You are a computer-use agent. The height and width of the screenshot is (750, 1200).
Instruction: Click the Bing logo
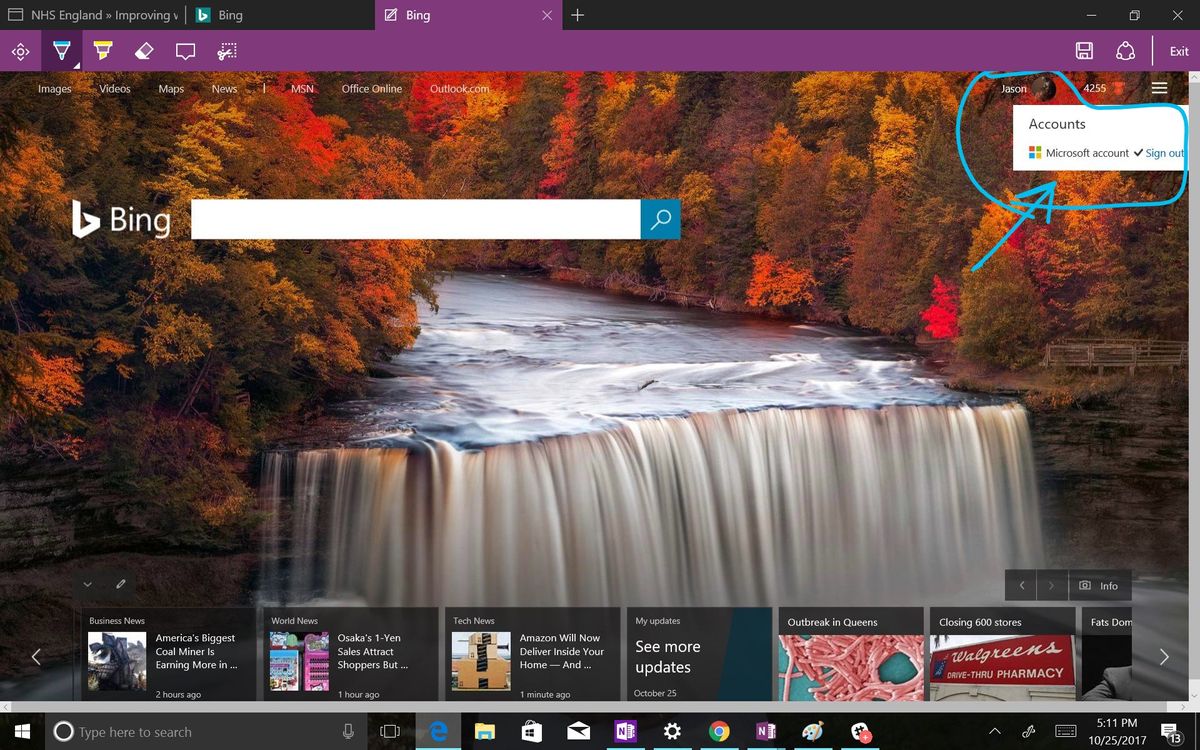pyautogui.click(x=121, y=219)
